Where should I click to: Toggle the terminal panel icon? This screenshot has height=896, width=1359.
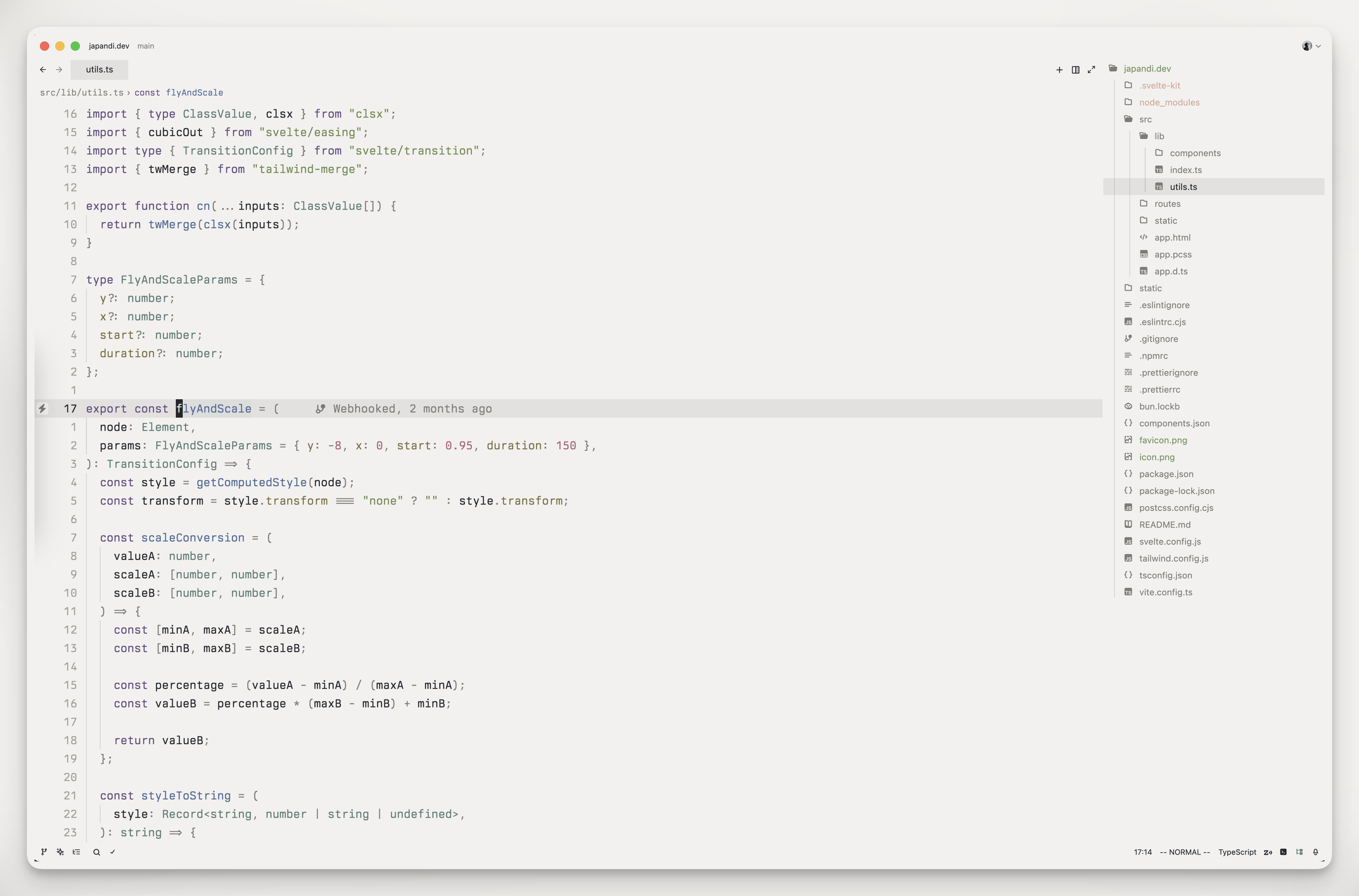pos(1283,852)
